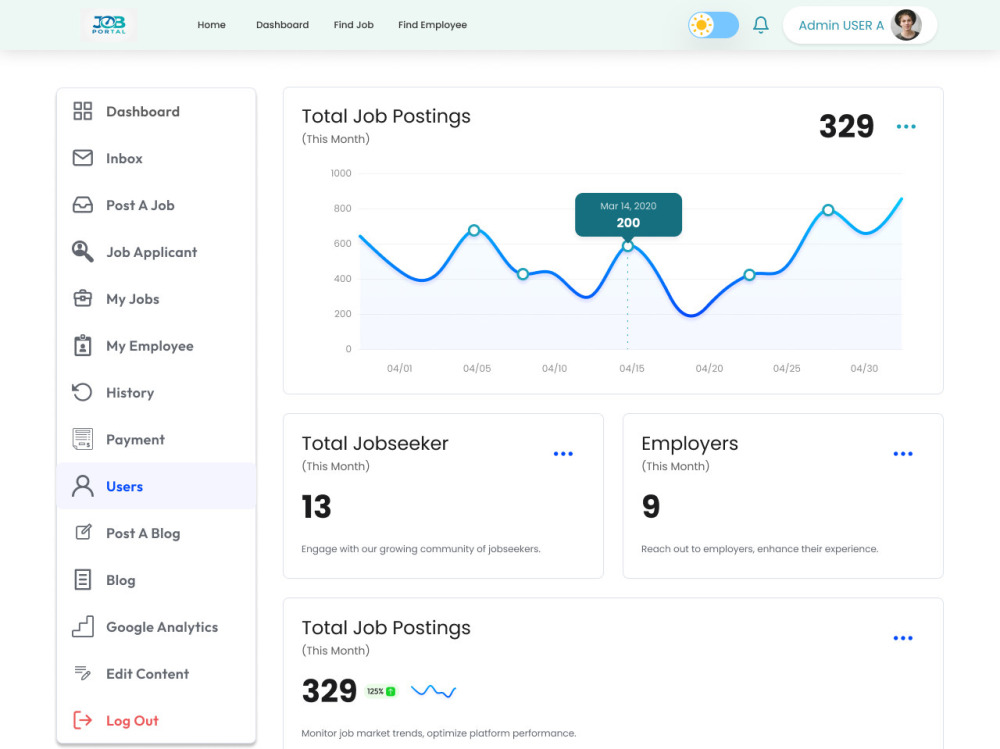Open options menu for Total Job Postings chart
The width and height of the screenshot is (1000, 749).
coord(906,126)
